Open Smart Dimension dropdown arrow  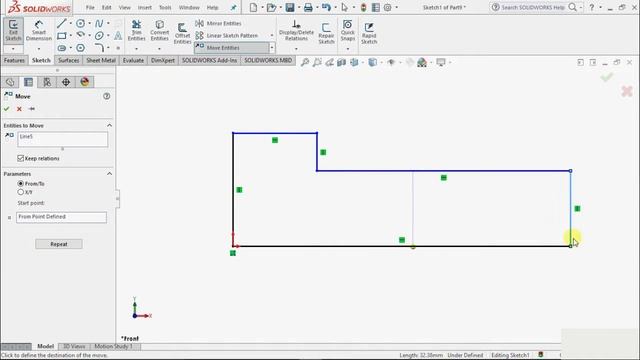coord(39,49)
